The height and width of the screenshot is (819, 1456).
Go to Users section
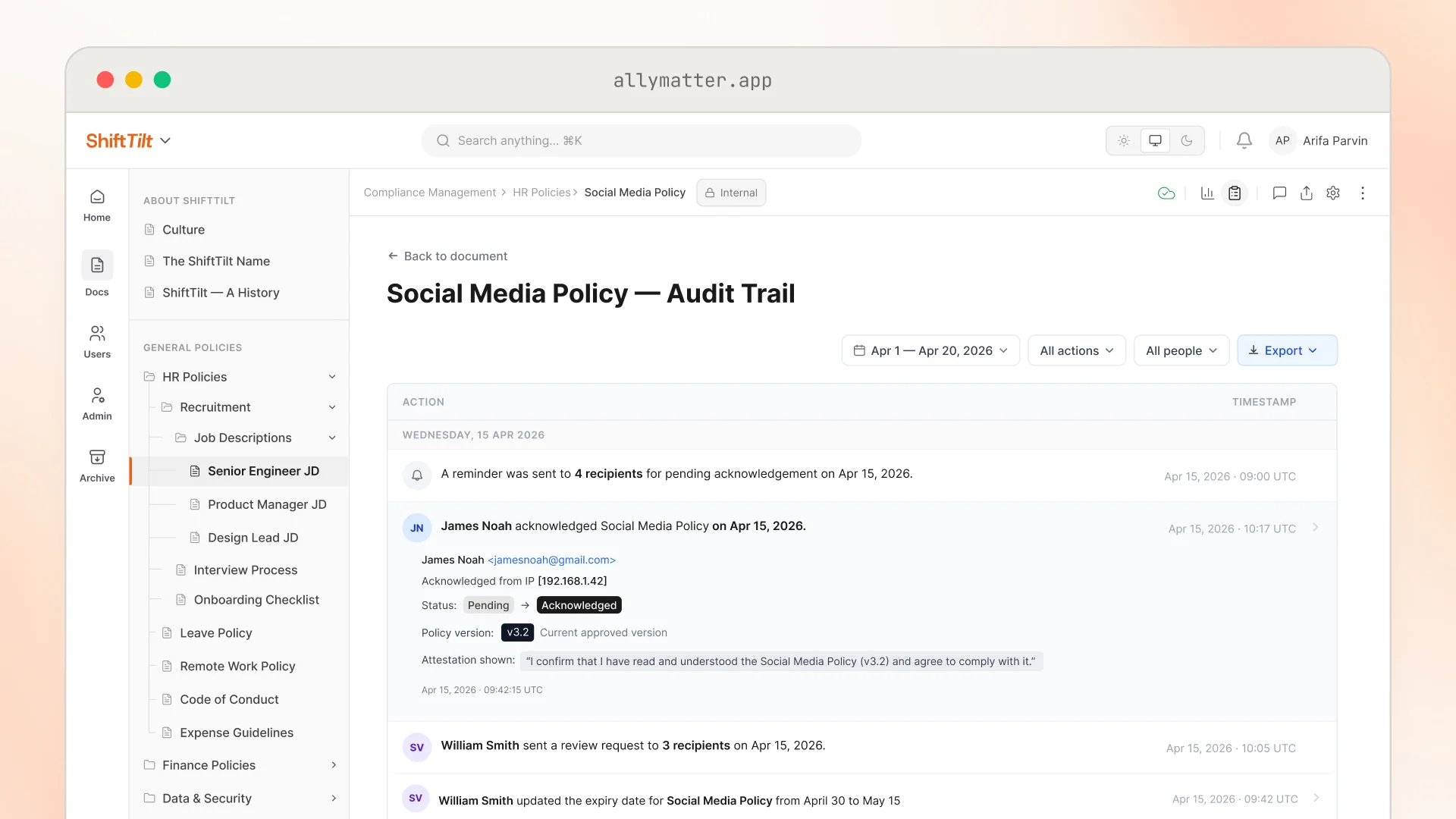97,342
